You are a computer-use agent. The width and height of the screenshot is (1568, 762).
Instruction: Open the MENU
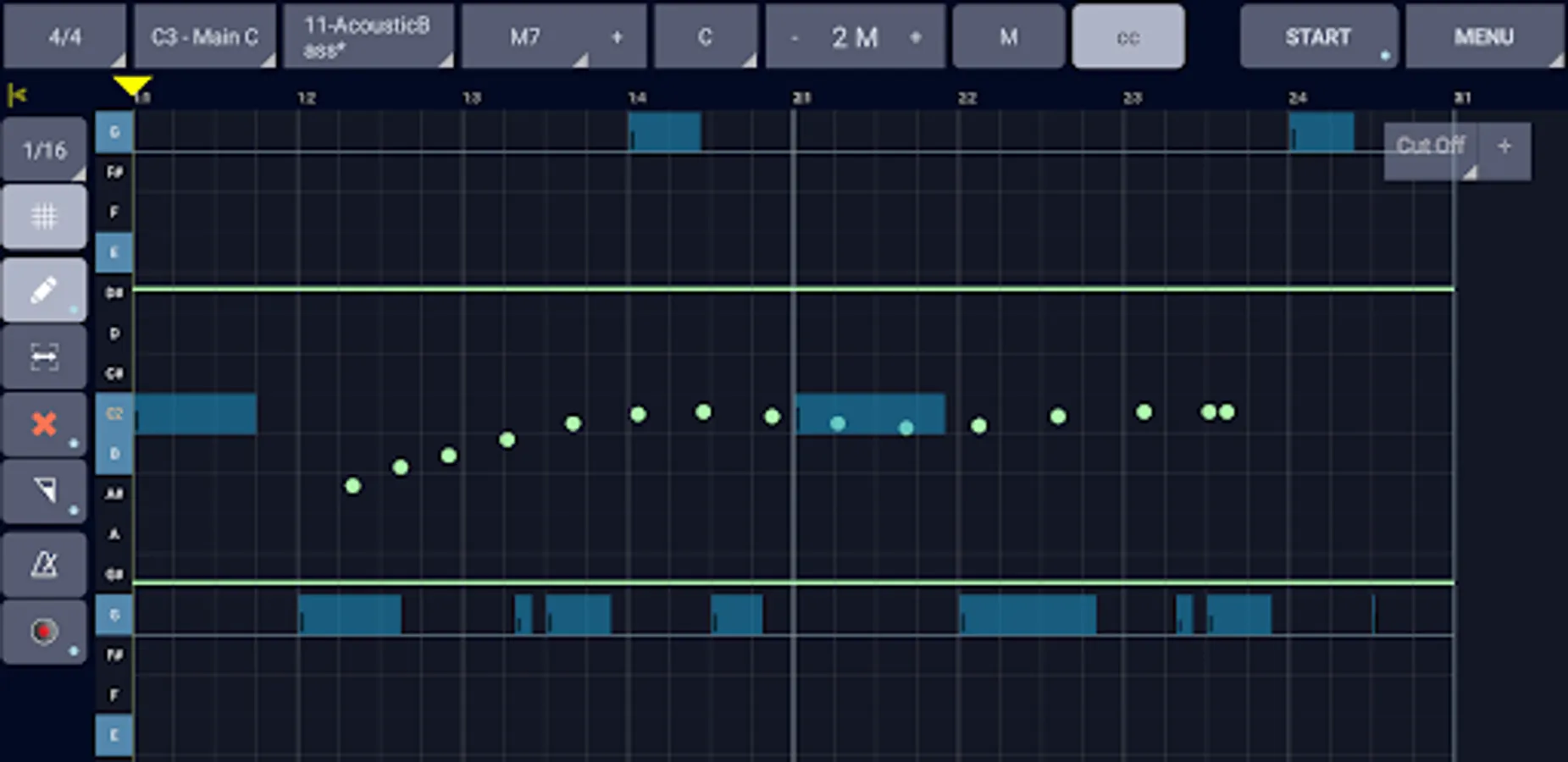[x=1485, y=36]
